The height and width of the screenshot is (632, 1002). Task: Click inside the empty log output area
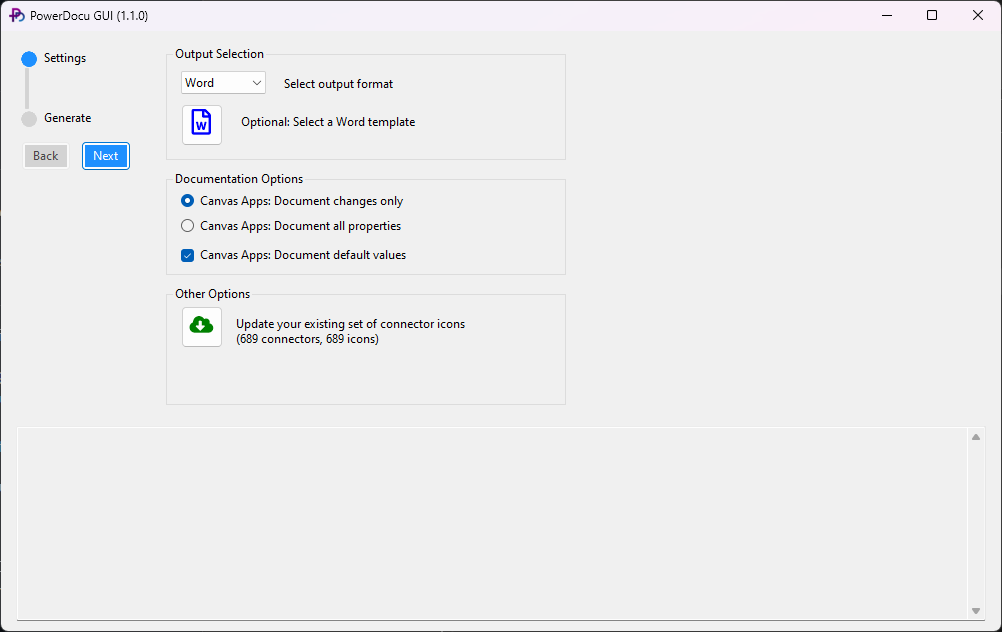coord(492,523)
